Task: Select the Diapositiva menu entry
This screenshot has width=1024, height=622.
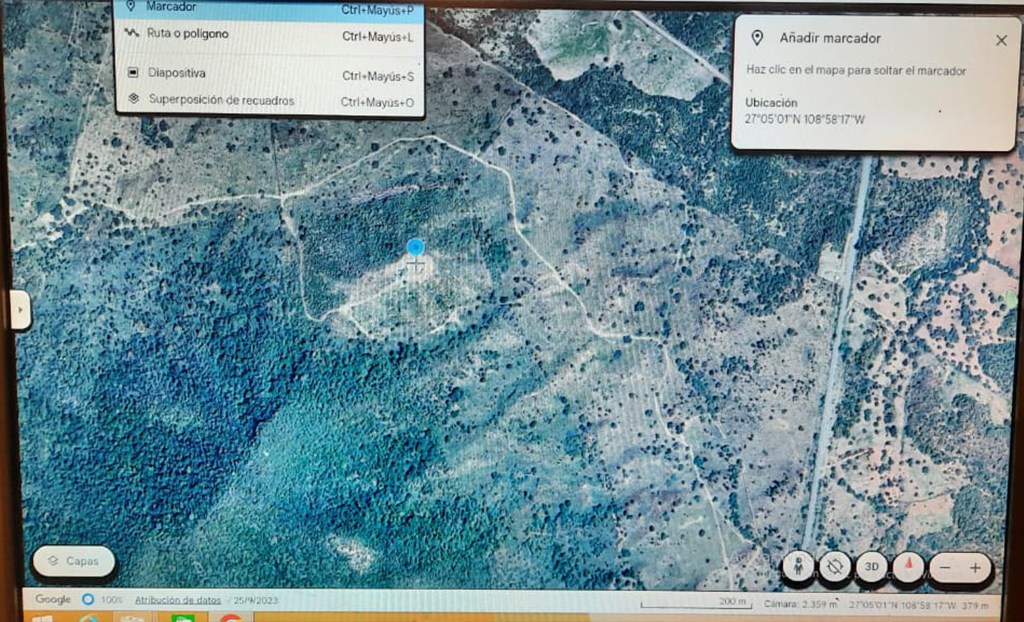Action: [177, 74]
